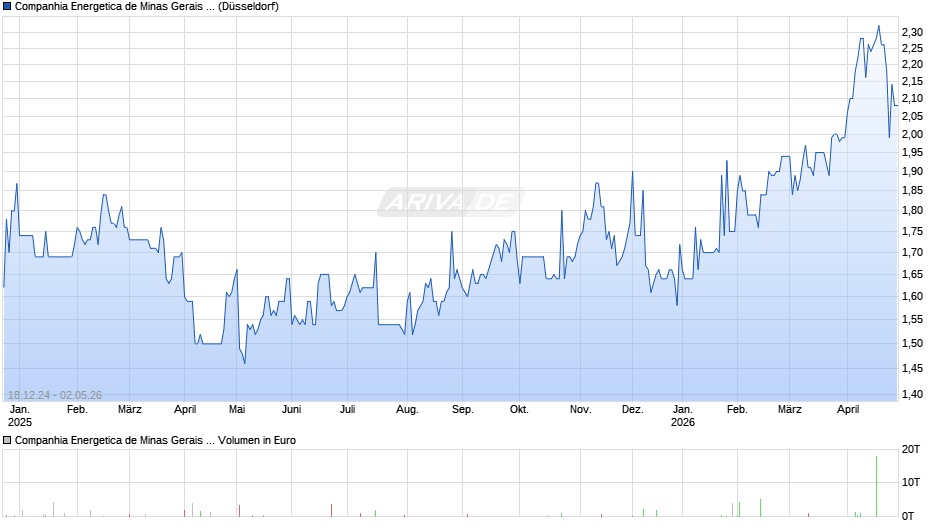Click the lowest price point in early May 2025
The height and width of the screenshot is (526, 940).
[245, 363]
